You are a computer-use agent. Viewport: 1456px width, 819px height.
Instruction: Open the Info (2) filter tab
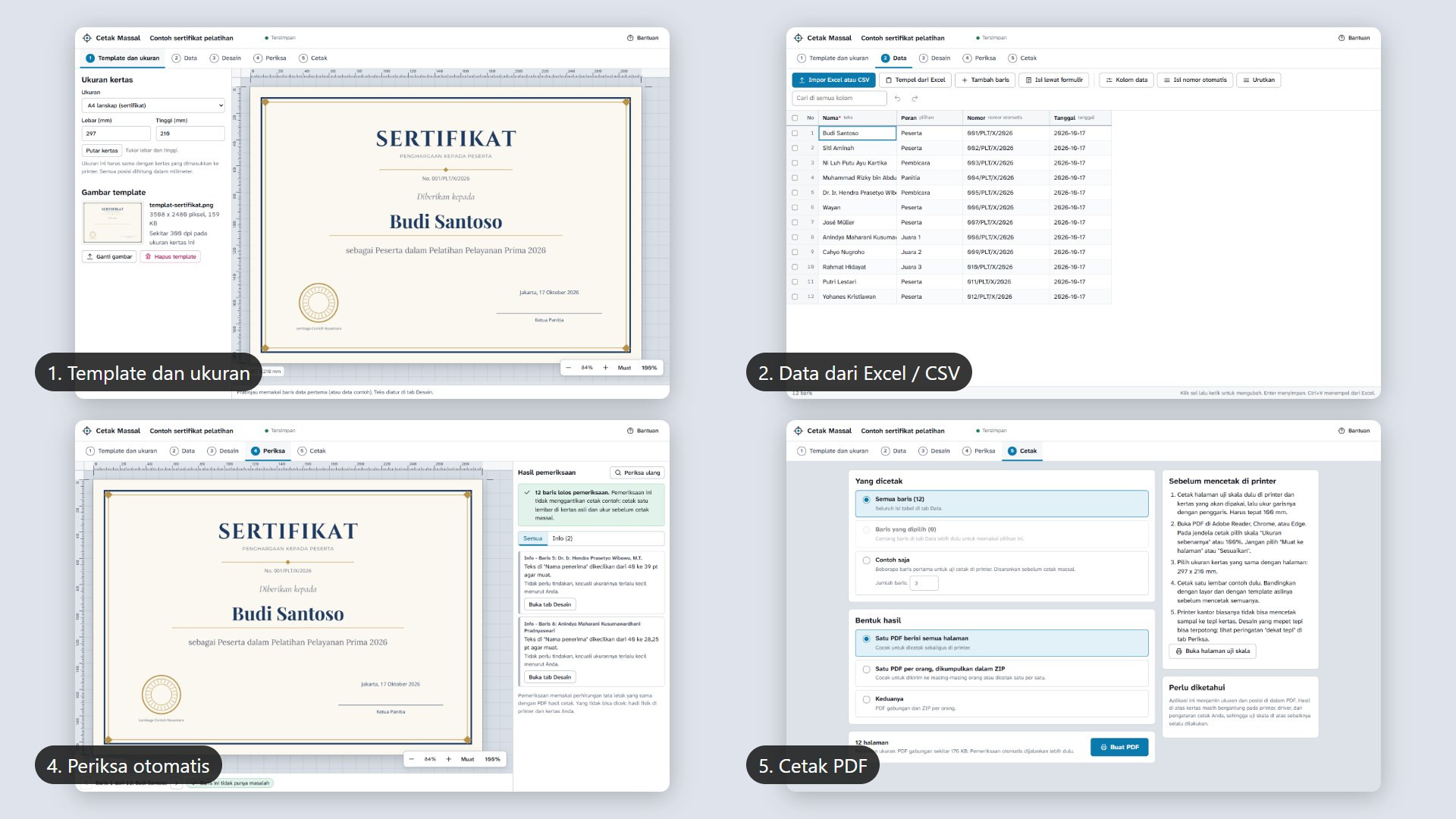point(562,538)
